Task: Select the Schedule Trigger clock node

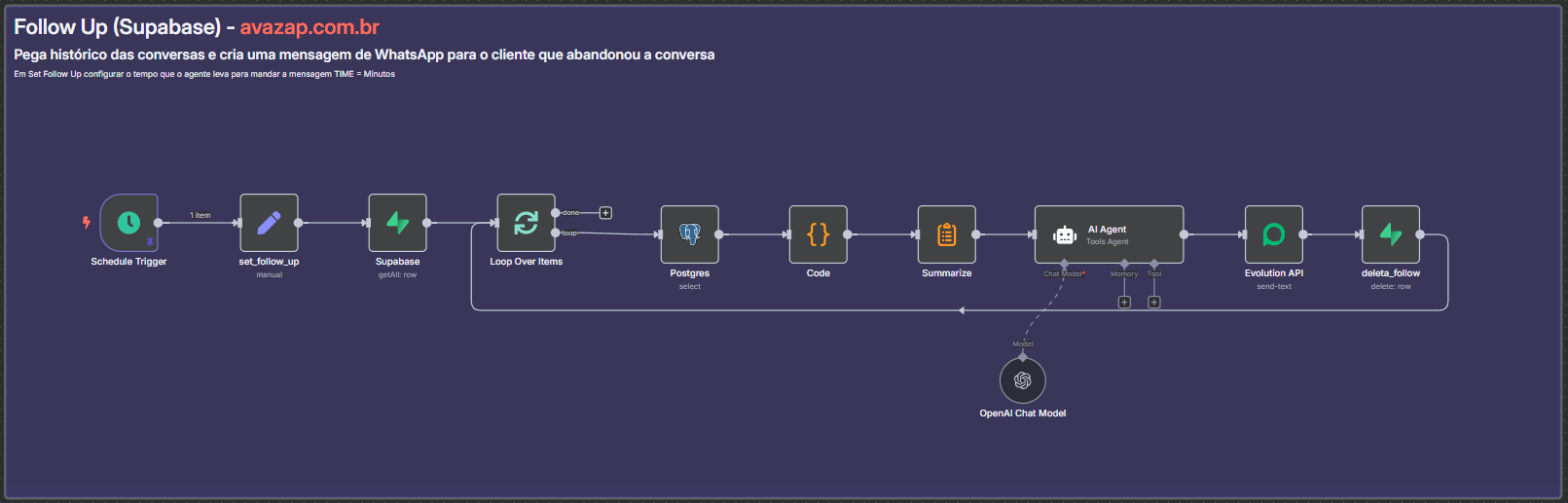Action: 128,223
